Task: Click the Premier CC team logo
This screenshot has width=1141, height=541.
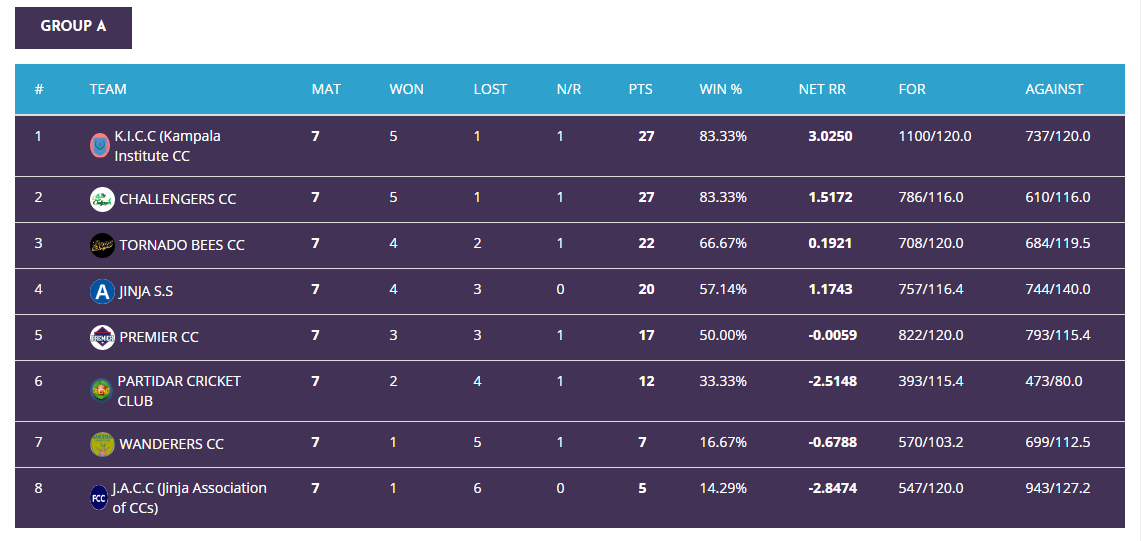Action: point(102,337)
